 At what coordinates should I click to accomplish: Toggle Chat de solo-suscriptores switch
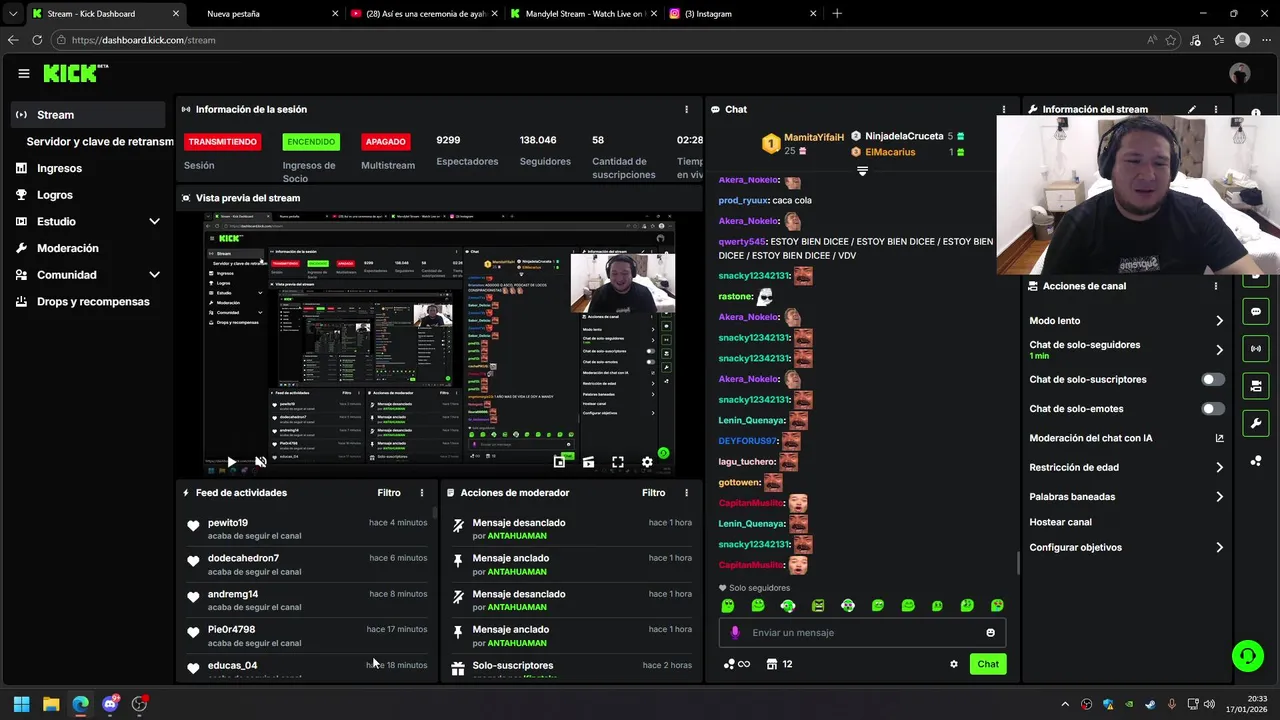pyautogui.click(x=1213, y=380)
